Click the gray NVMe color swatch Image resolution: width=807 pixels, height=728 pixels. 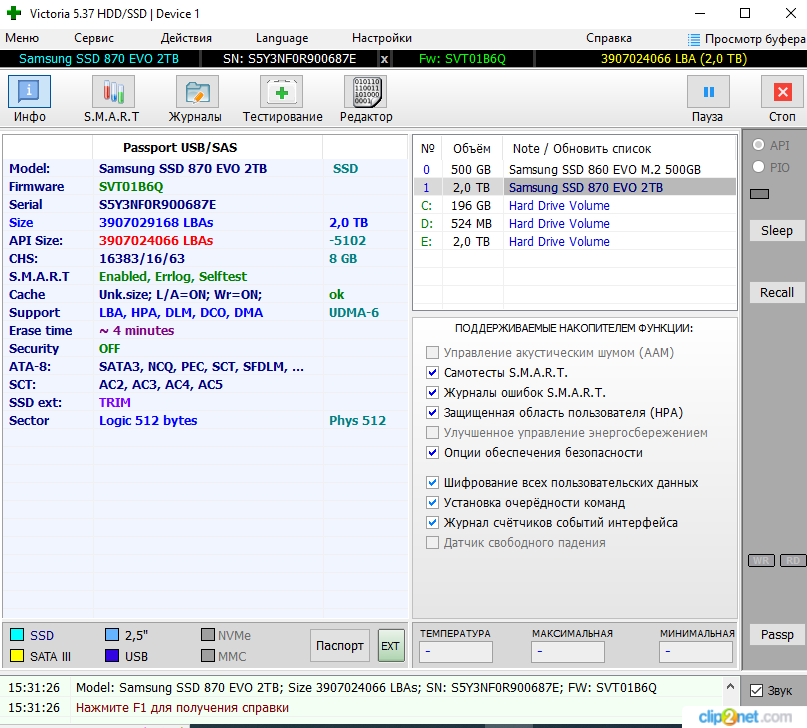(x=208, y=635)
